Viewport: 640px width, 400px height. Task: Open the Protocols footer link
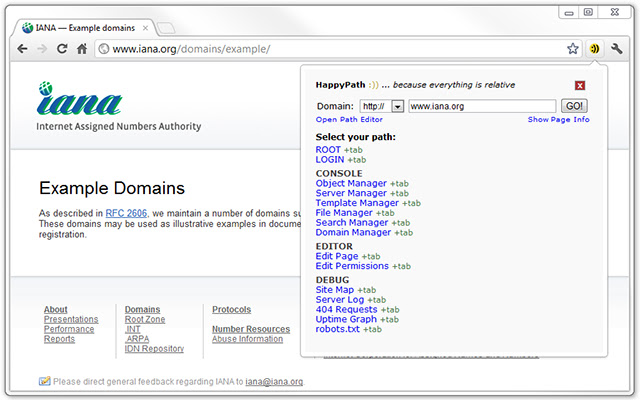tap(231, 309)
